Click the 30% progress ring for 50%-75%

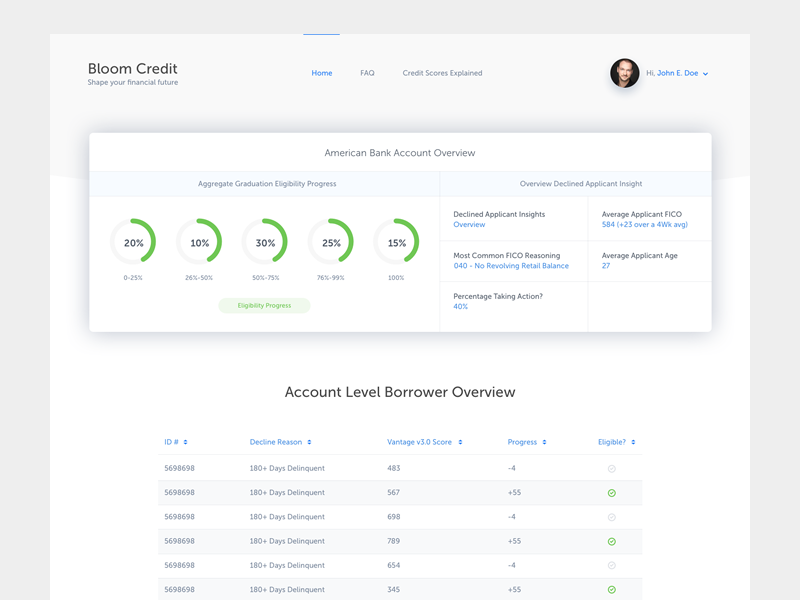(x=265, y=243)
